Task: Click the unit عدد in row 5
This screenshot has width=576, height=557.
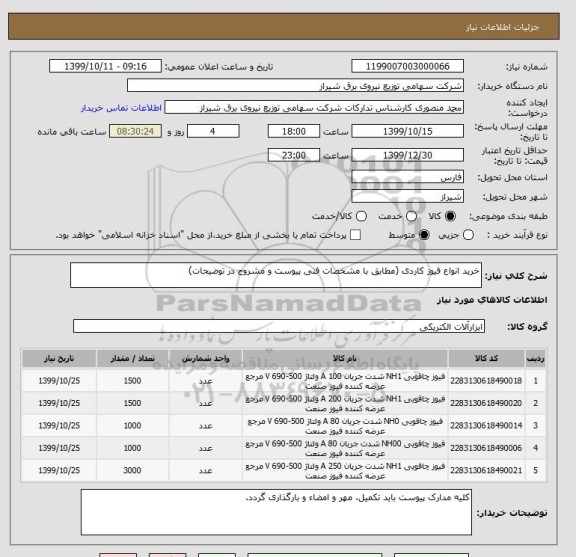Action: [206, 471]
